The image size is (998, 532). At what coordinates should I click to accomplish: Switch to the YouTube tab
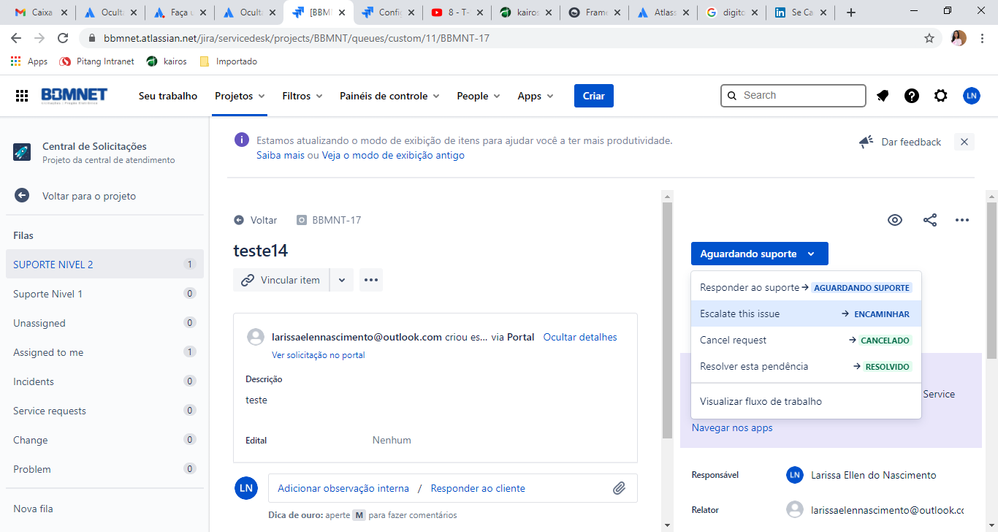pyautogui.click(x=456, y=12)
